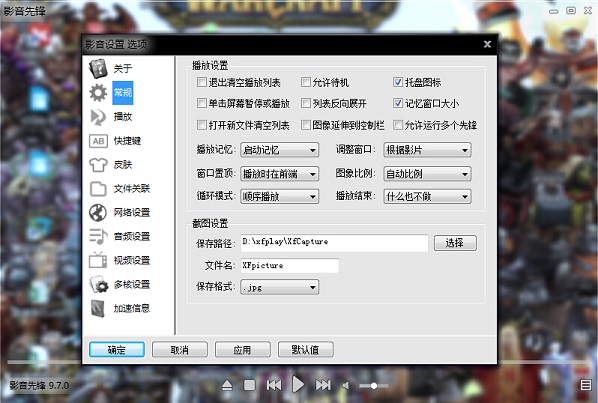Select the 播放 sidebar icon
The image size is (598, 403).
[x=98, y=117]
